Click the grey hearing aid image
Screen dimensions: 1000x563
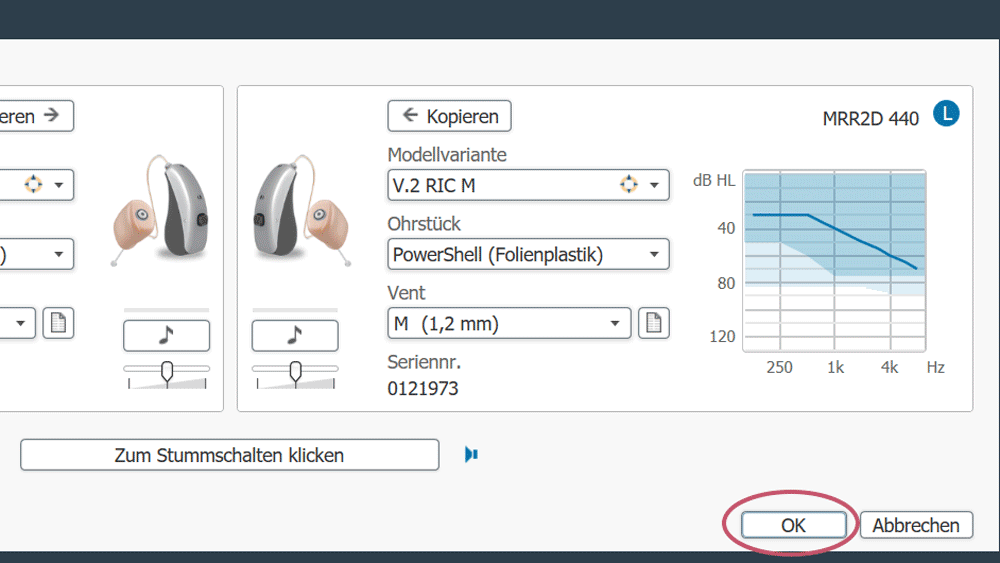tap(299, 212)
